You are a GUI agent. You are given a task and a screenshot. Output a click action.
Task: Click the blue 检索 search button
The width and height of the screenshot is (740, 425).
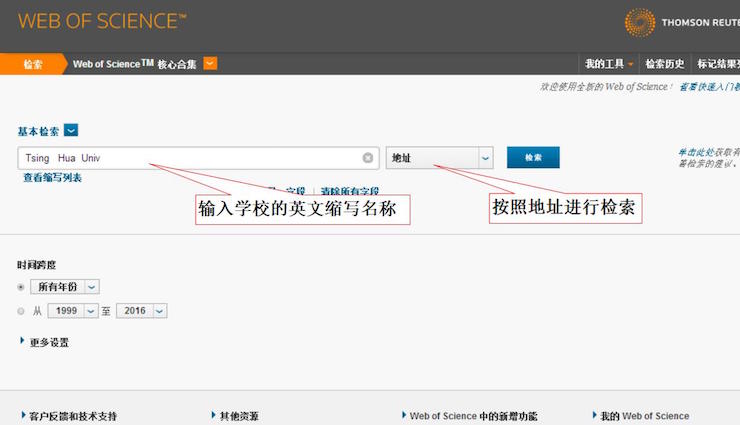click(533, 157)
